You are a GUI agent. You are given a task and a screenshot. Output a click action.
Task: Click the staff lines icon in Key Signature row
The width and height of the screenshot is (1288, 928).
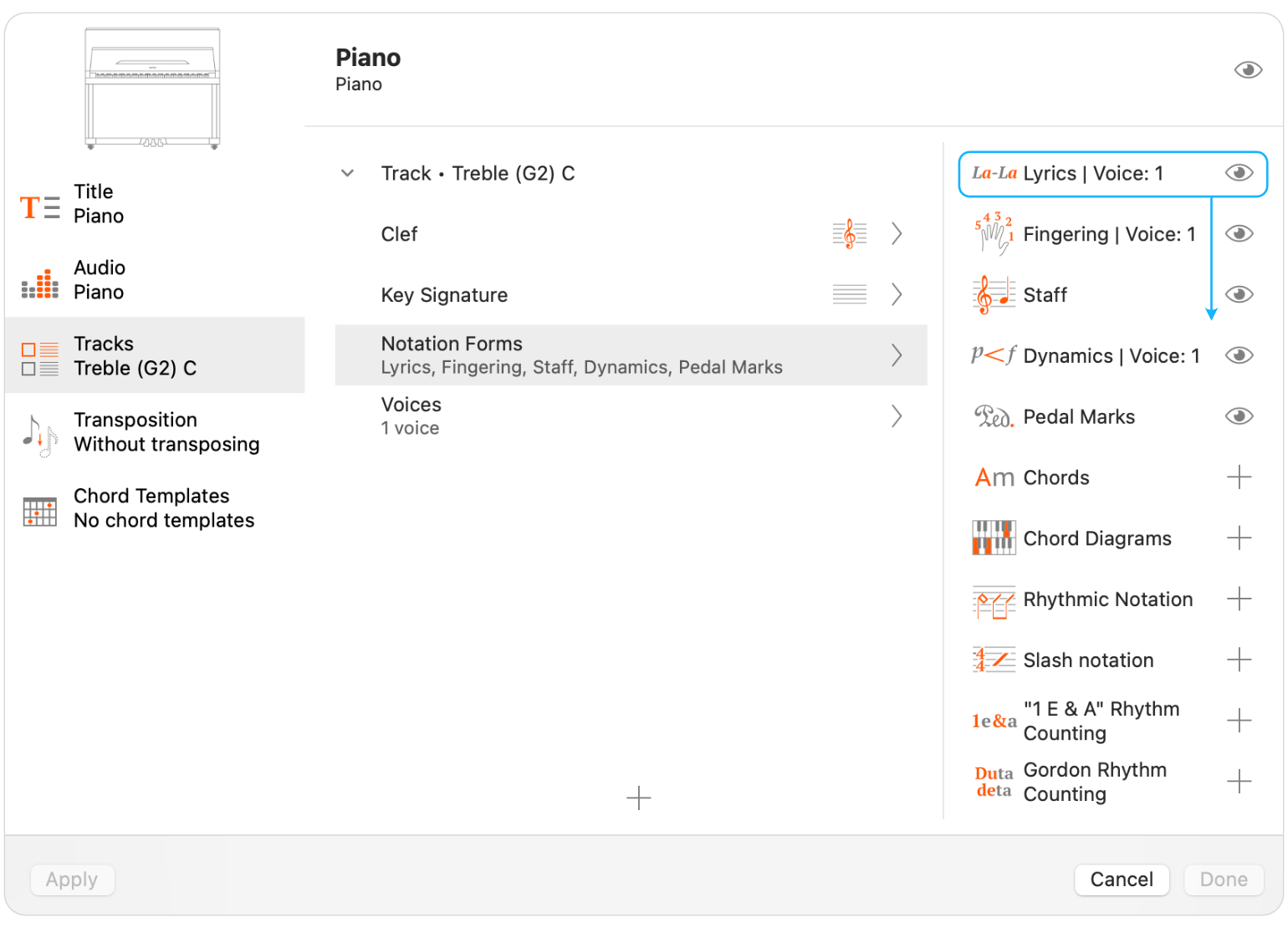pyautogui.click(x=849, y=294)
